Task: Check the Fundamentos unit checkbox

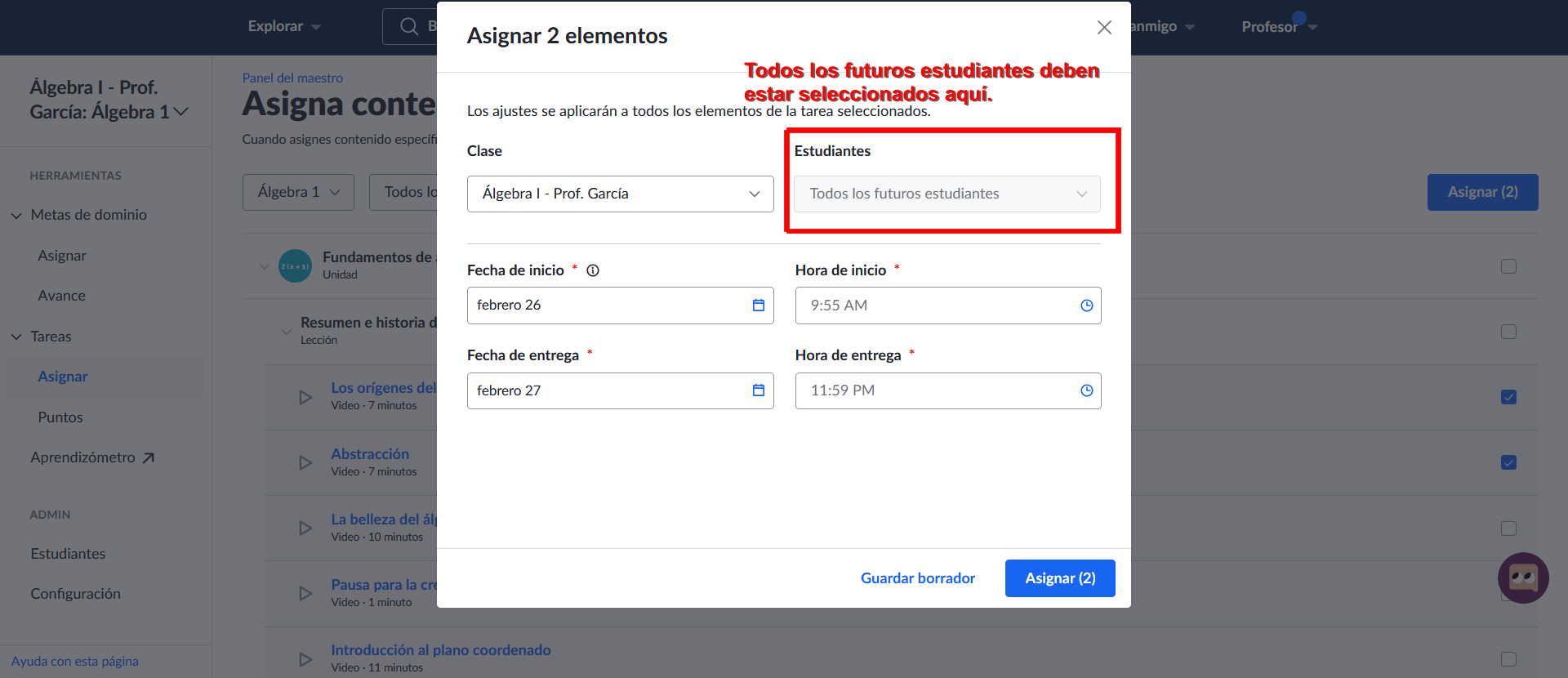Action: click(1508, 266)
